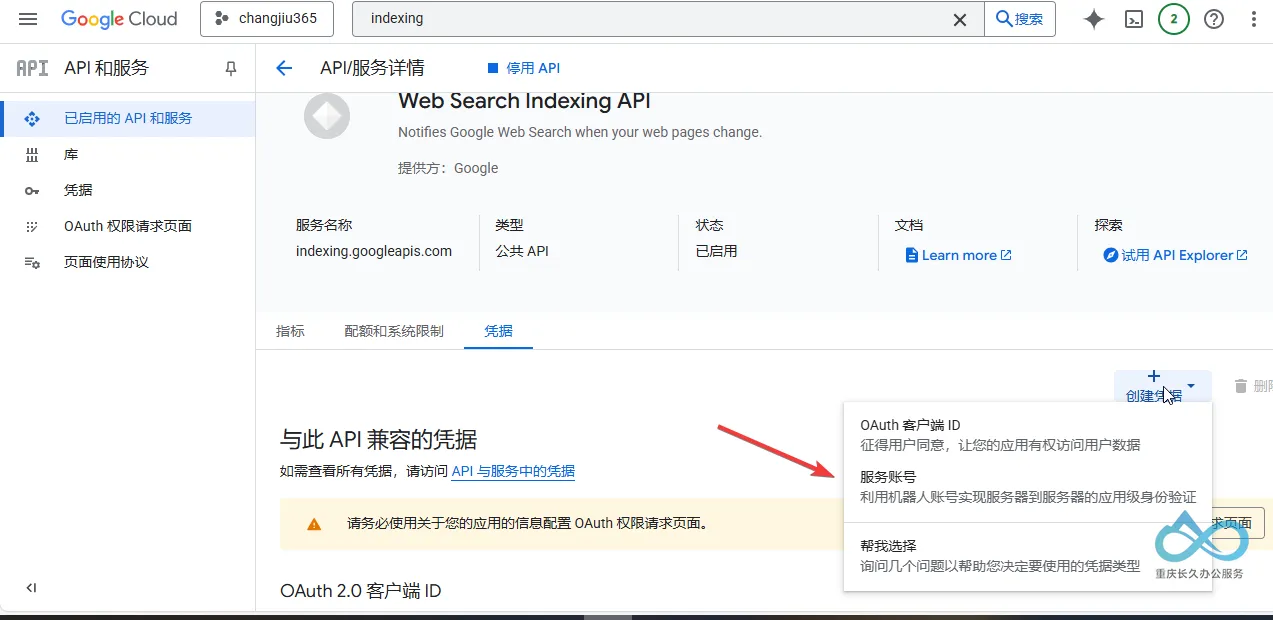Screen dimensions: 1273x620
Task: Open the API 与服务中的凭据 link
Action: pyautogui.click(x=513, y=471)
